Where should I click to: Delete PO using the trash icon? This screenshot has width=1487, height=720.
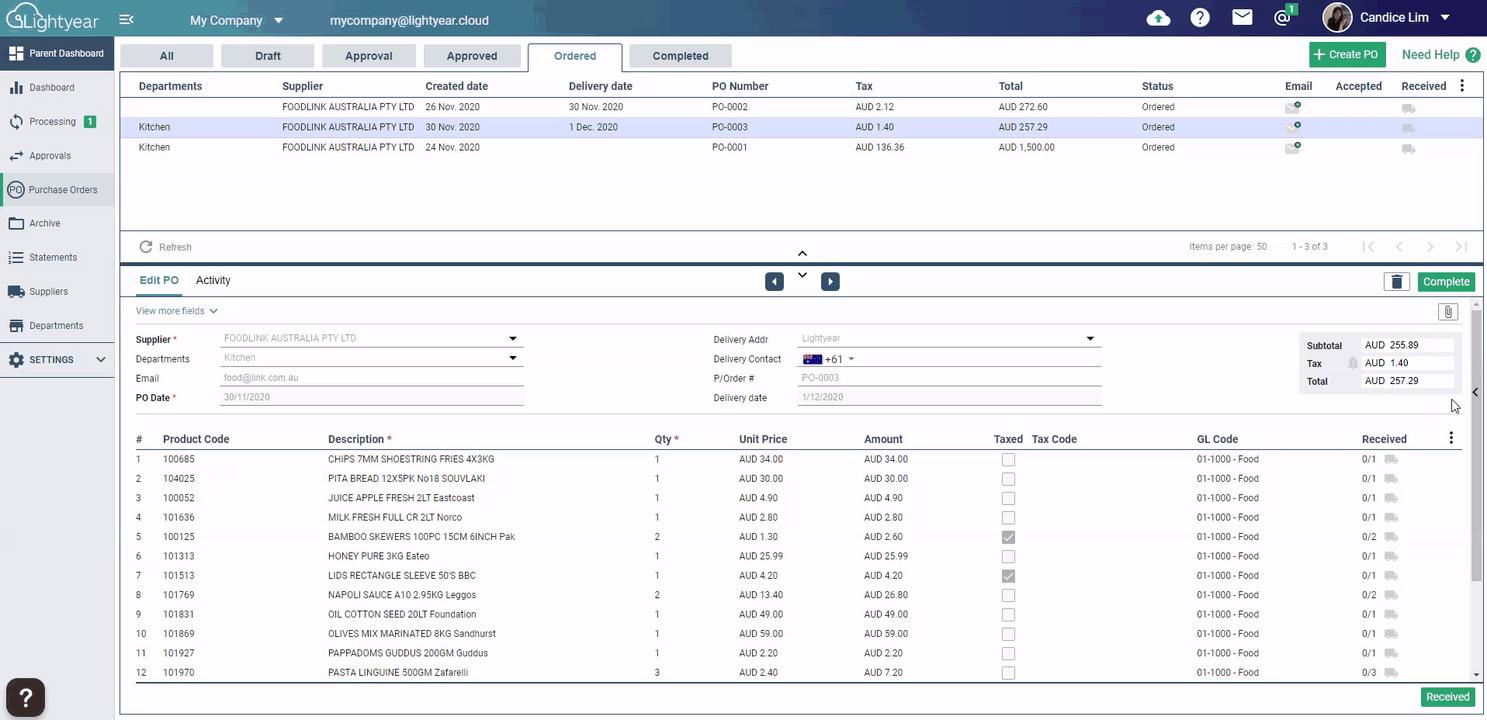1396,282
